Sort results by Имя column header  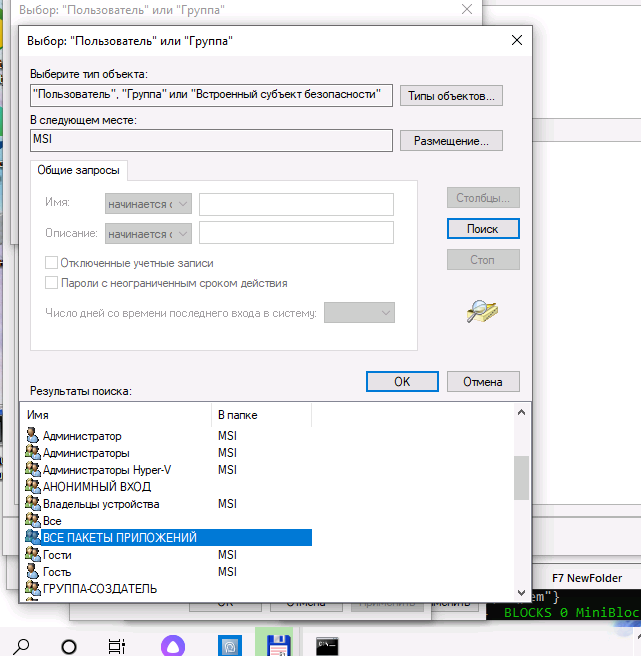click(x=116, y=415)
